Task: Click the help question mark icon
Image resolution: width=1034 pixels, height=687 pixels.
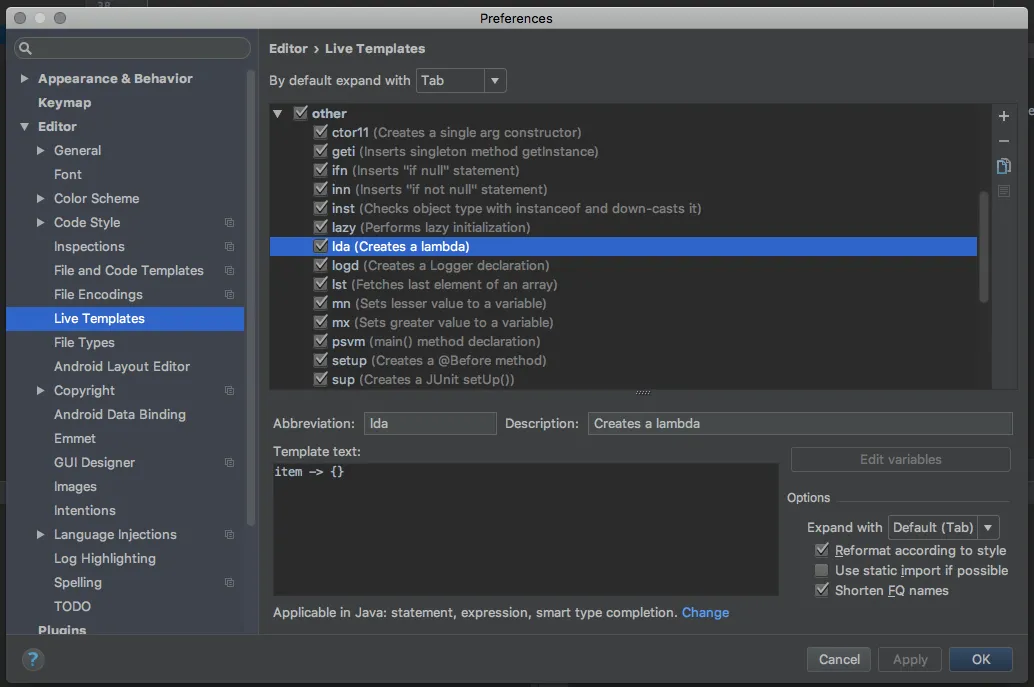Action: tap(33, 659)
